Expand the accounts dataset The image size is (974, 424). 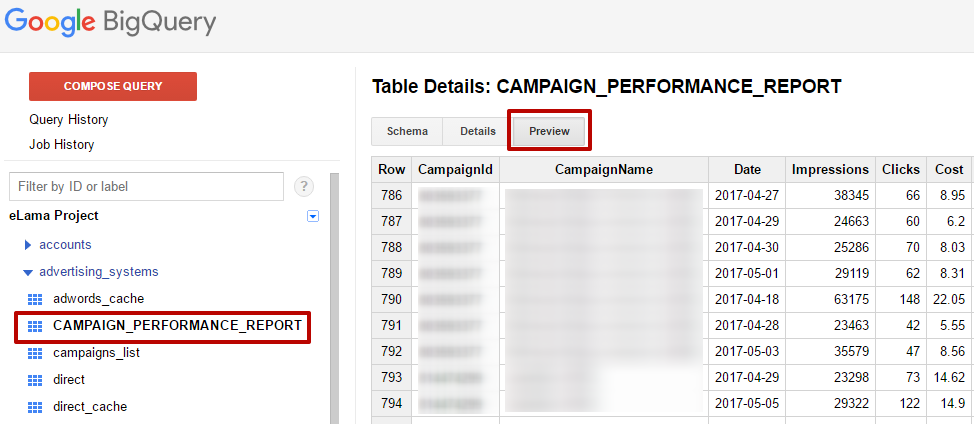[x=28, y=244]
